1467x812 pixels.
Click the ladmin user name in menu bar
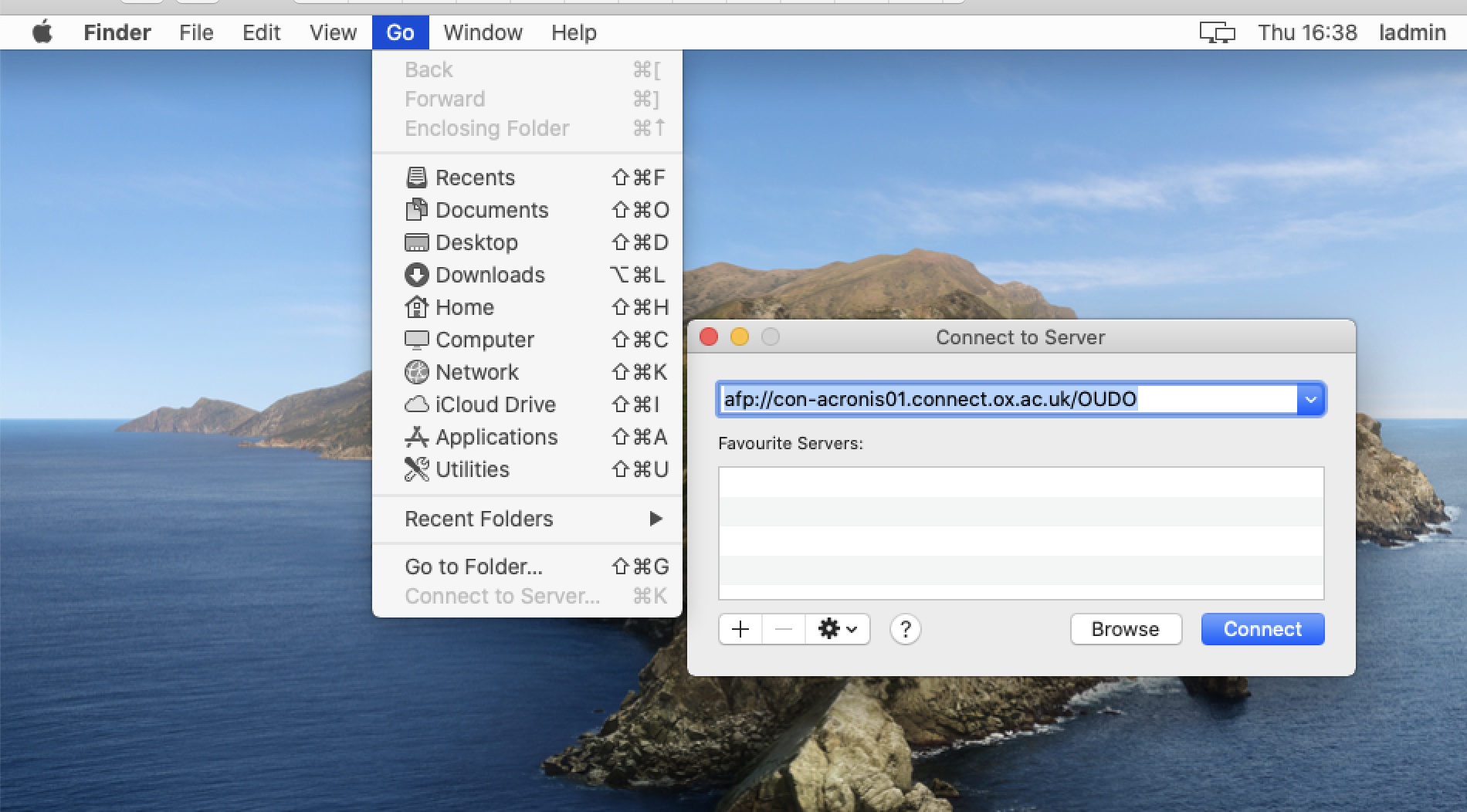(x=1412, y=32)
